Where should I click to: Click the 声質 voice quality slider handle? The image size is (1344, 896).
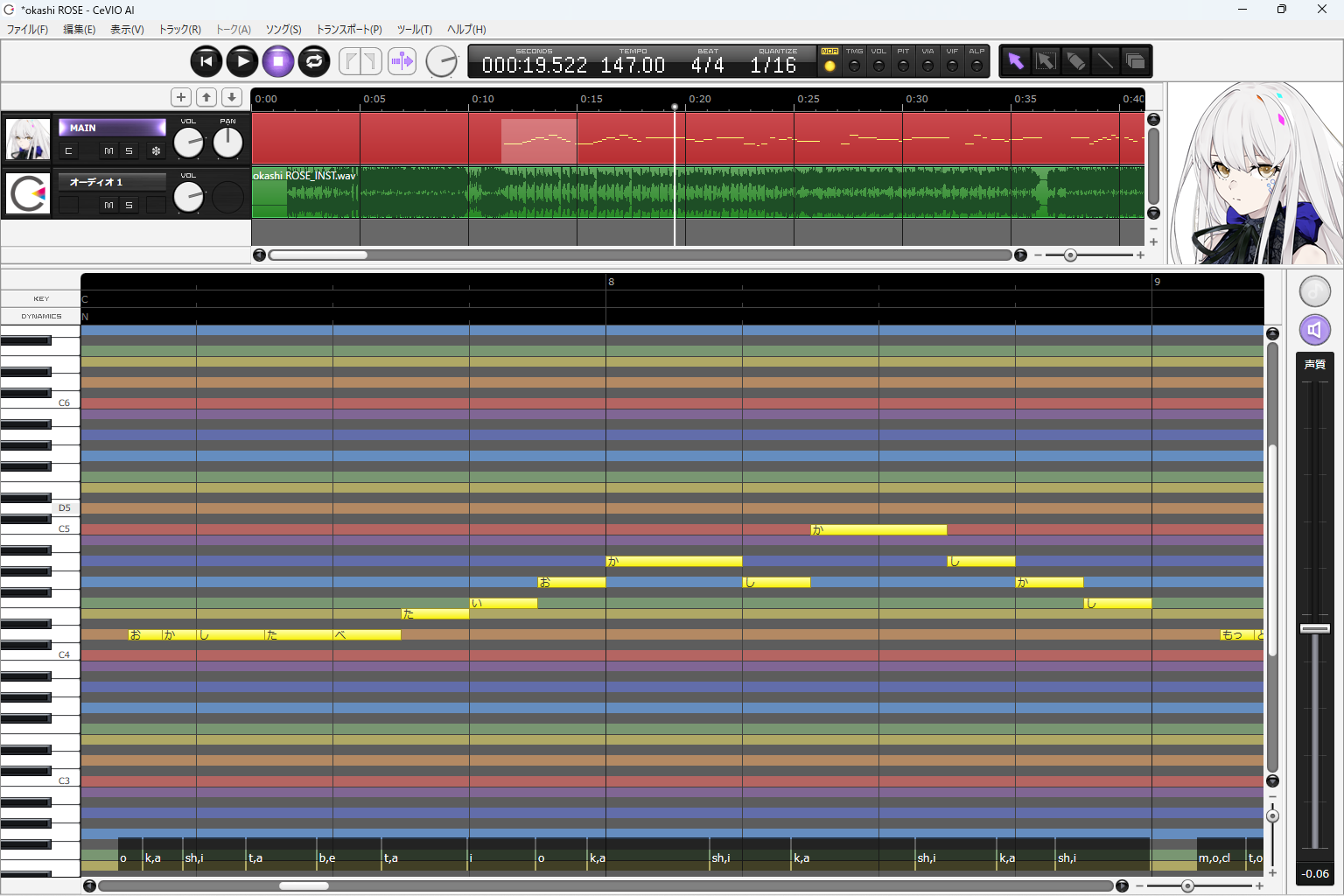coord(1314,628)
